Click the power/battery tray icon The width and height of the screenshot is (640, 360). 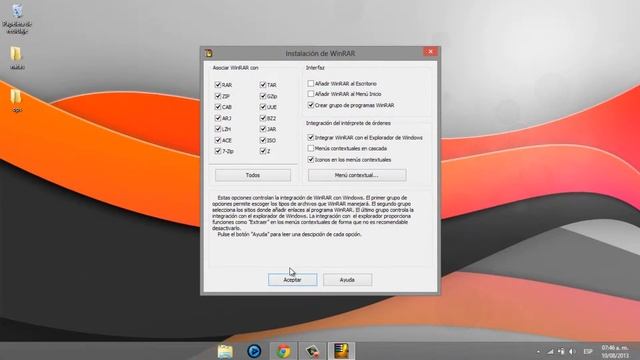tap(562, 351)
